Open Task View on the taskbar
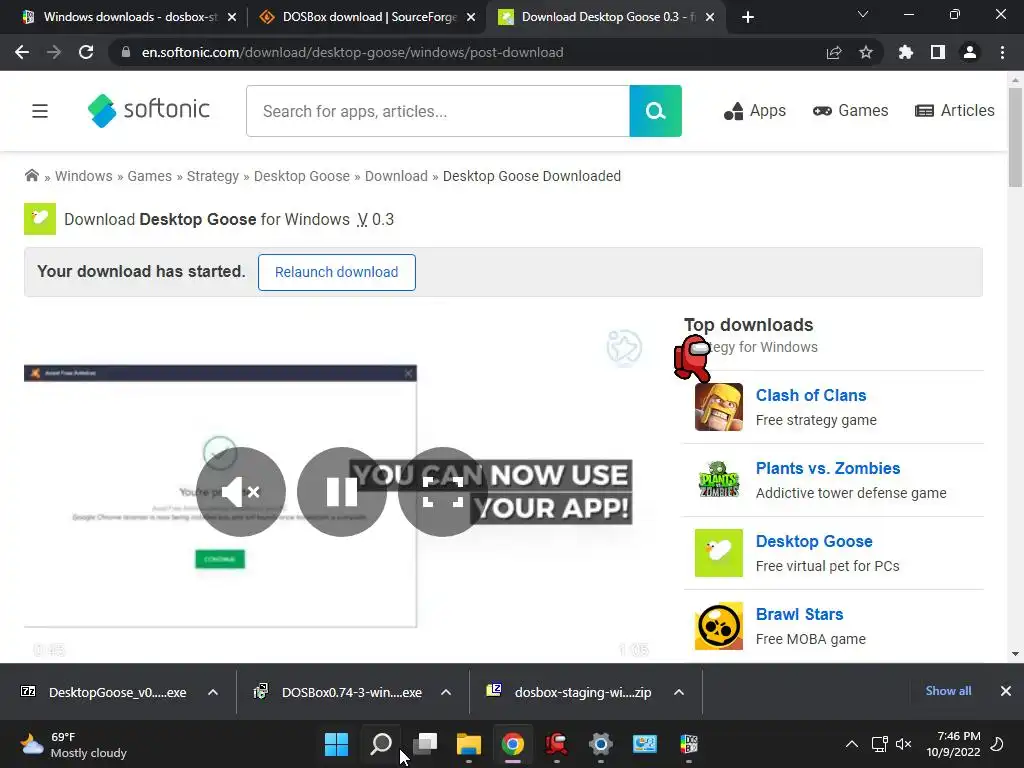The image size is (1024, 768). [425, 744]
